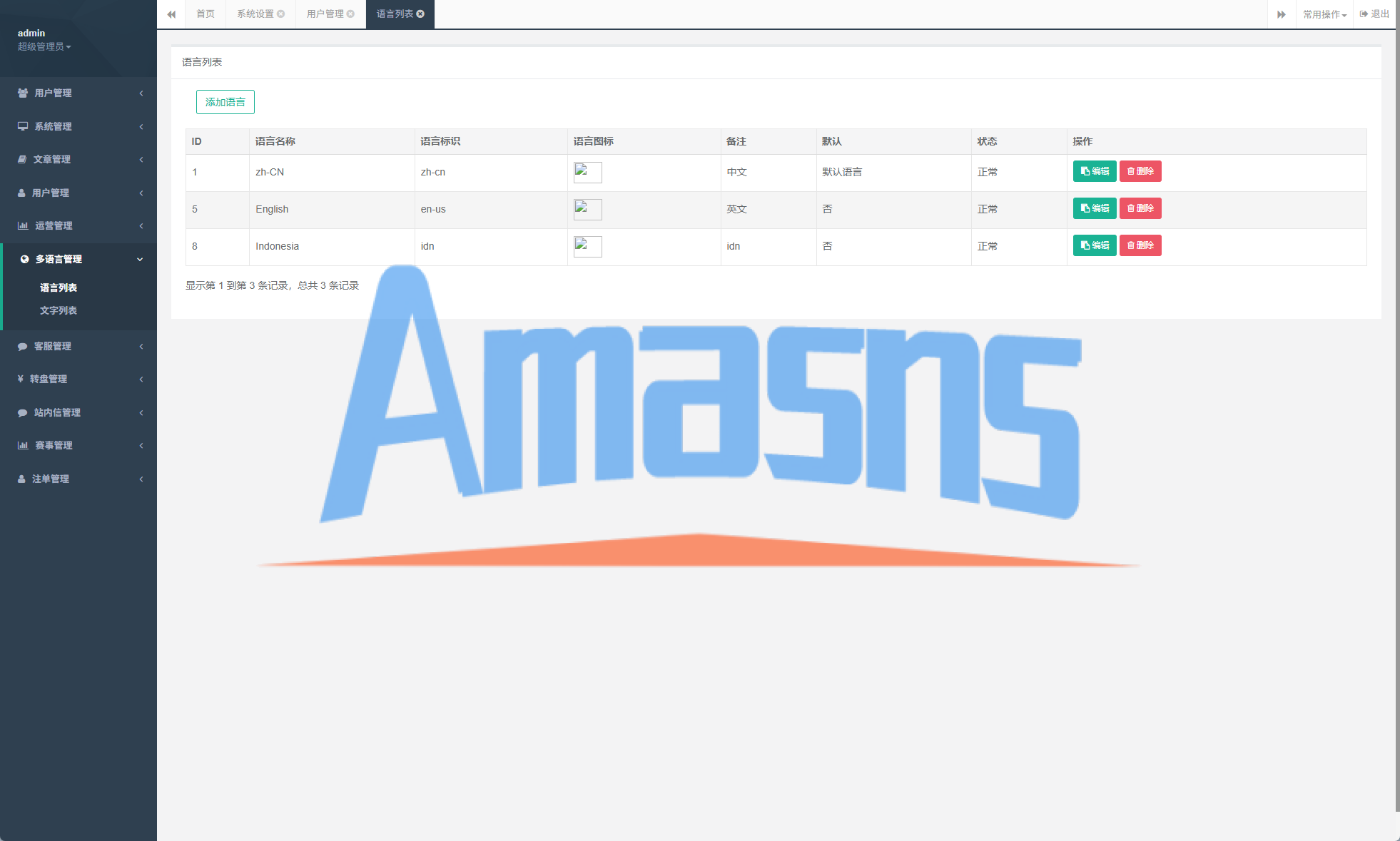Open 文字列表 in the sidebar submenu

pyautogui.click(x=59, y=310)
